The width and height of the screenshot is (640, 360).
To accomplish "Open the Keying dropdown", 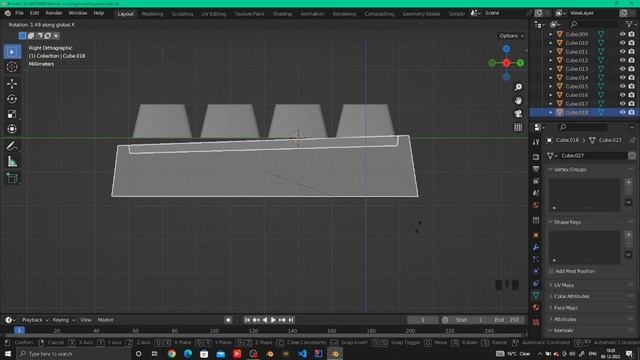I will [x=64, y=320].
